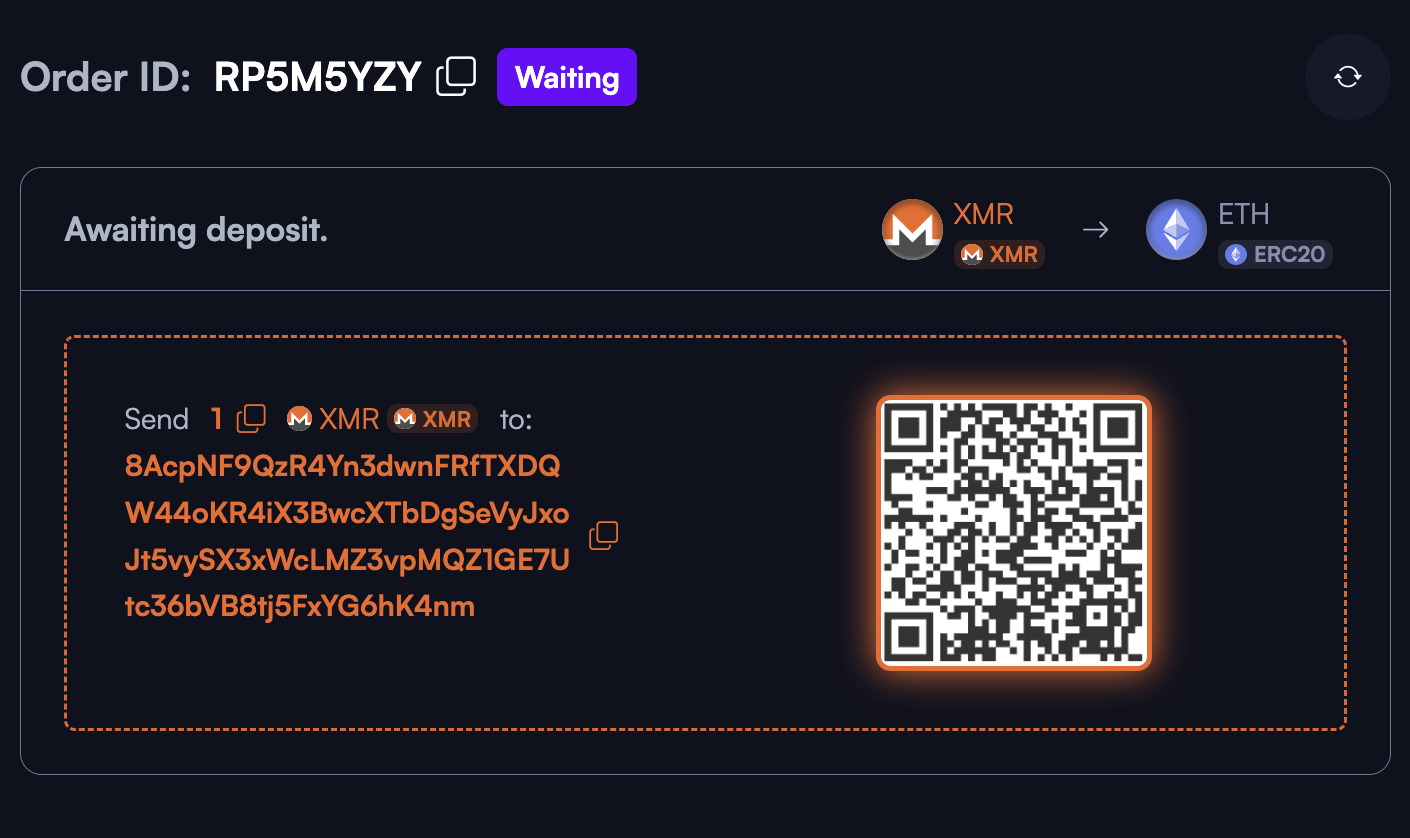Click the 'Order ID:' label
1410x838 pixels.
(x=105, y=77)
